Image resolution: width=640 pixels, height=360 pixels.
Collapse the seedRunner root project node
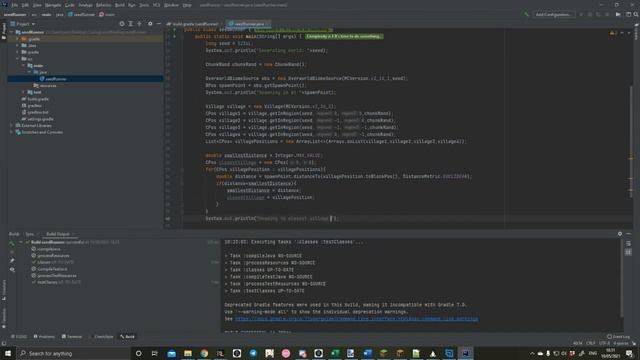(x=12, y=32)
